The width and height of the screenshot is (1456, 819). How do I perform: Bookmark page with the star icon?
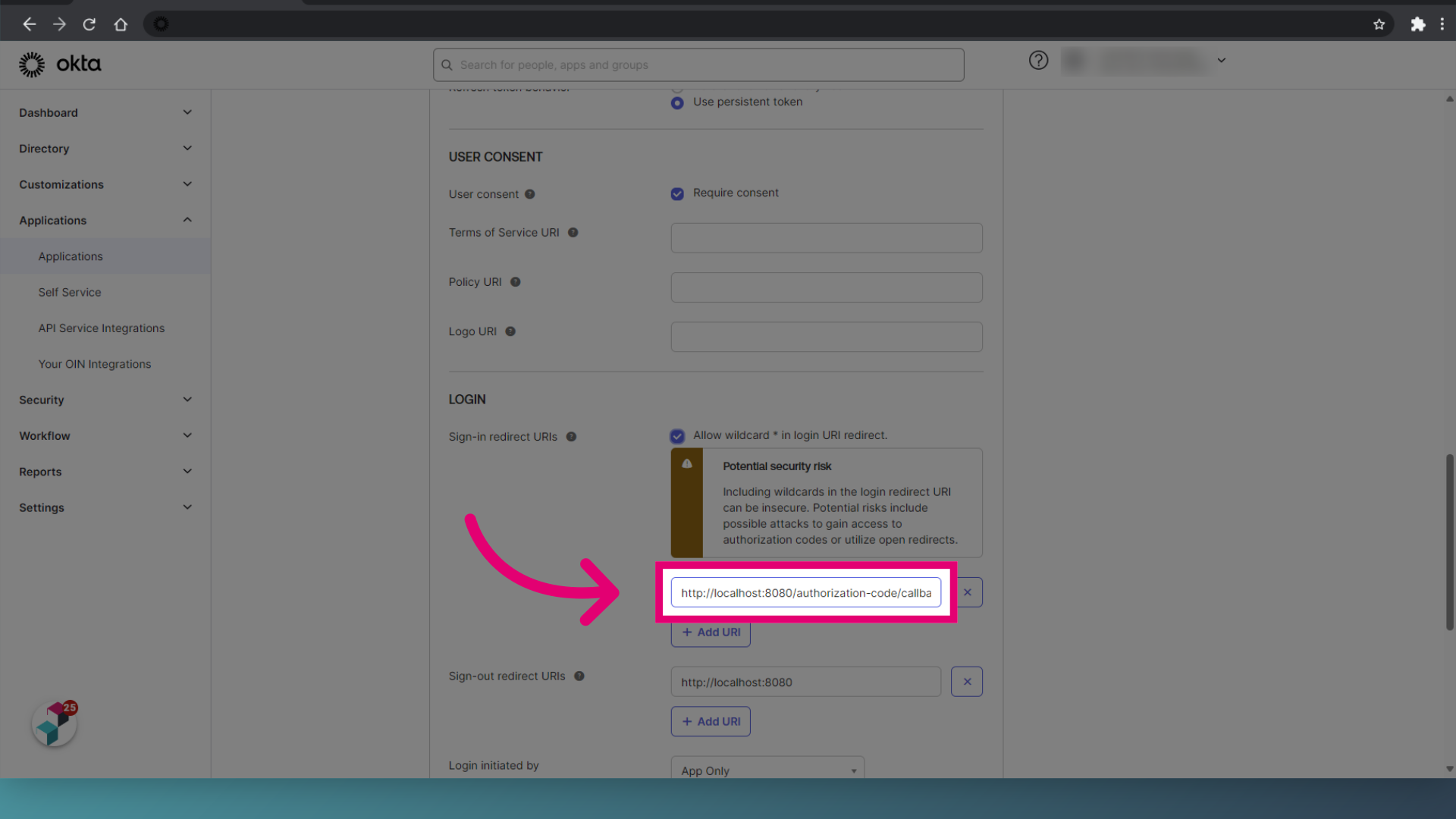(x=1379, y=24)
